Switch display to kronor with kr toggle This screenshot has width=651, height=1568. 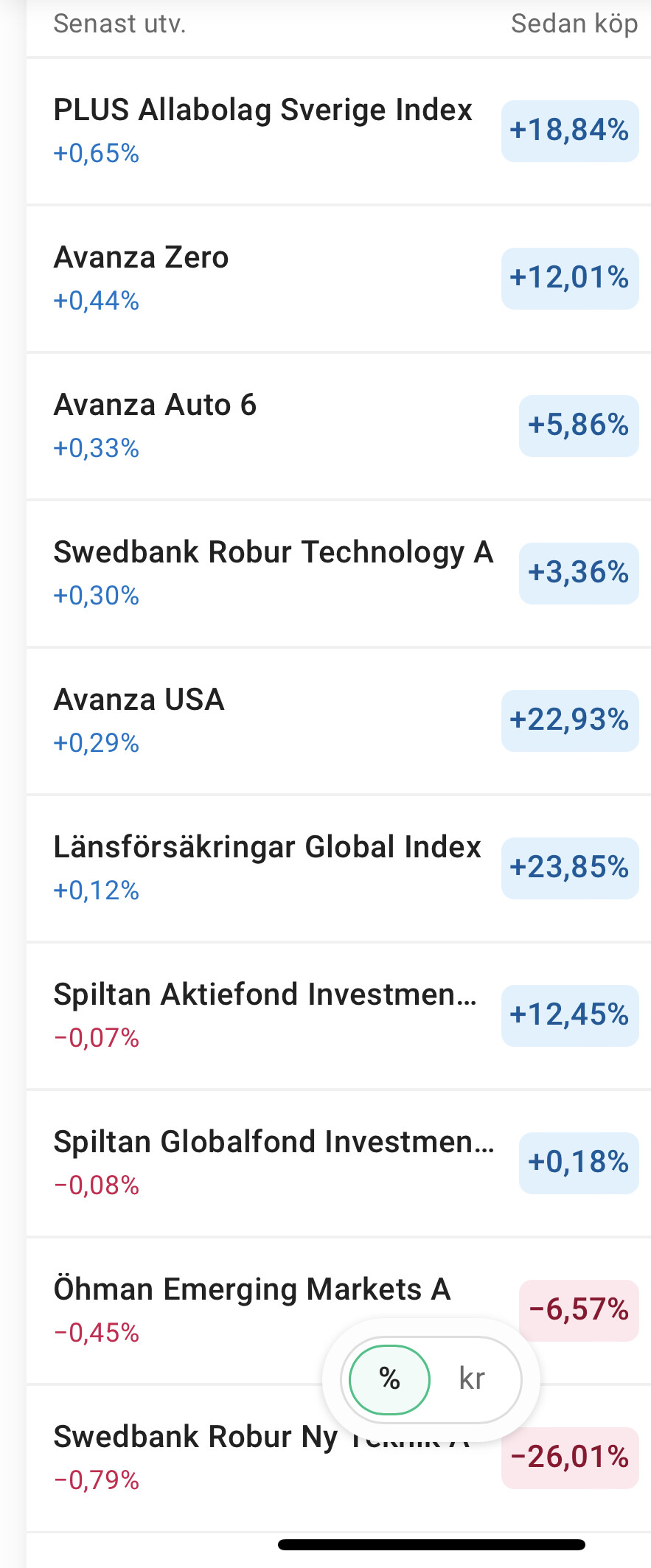472,1379
